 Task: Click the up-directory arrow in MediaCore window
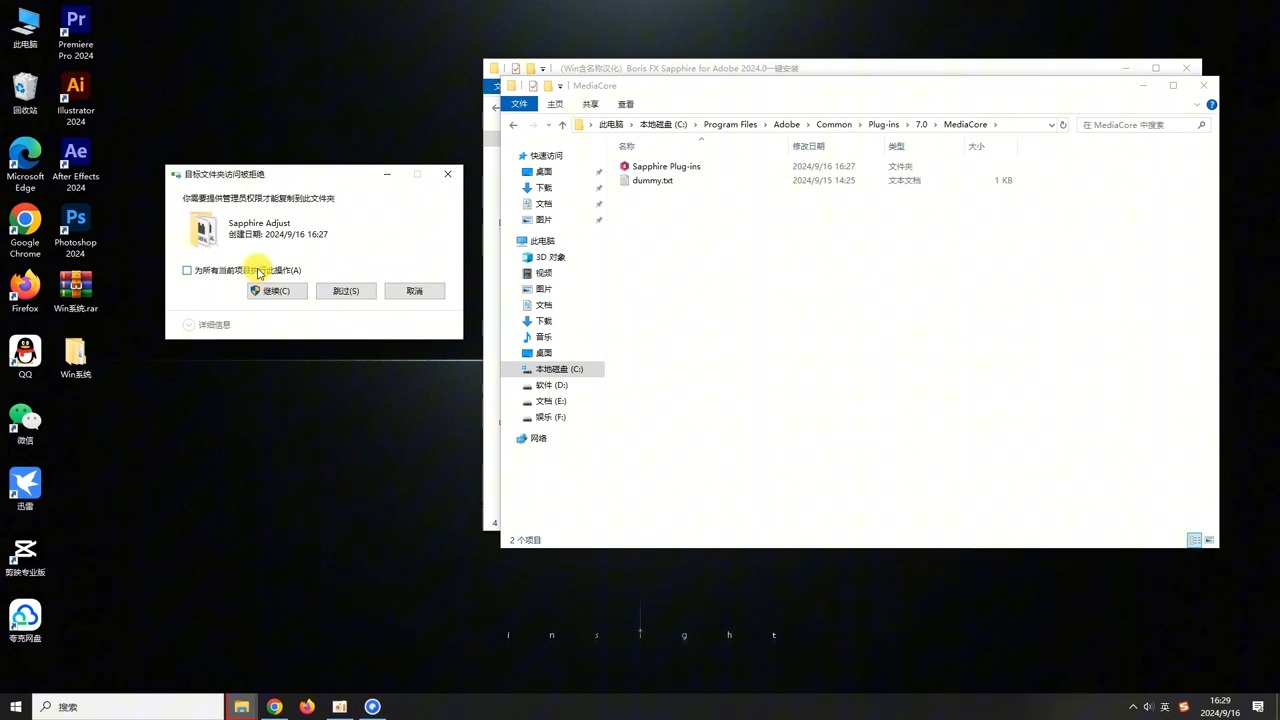click(x=562, y=125)
